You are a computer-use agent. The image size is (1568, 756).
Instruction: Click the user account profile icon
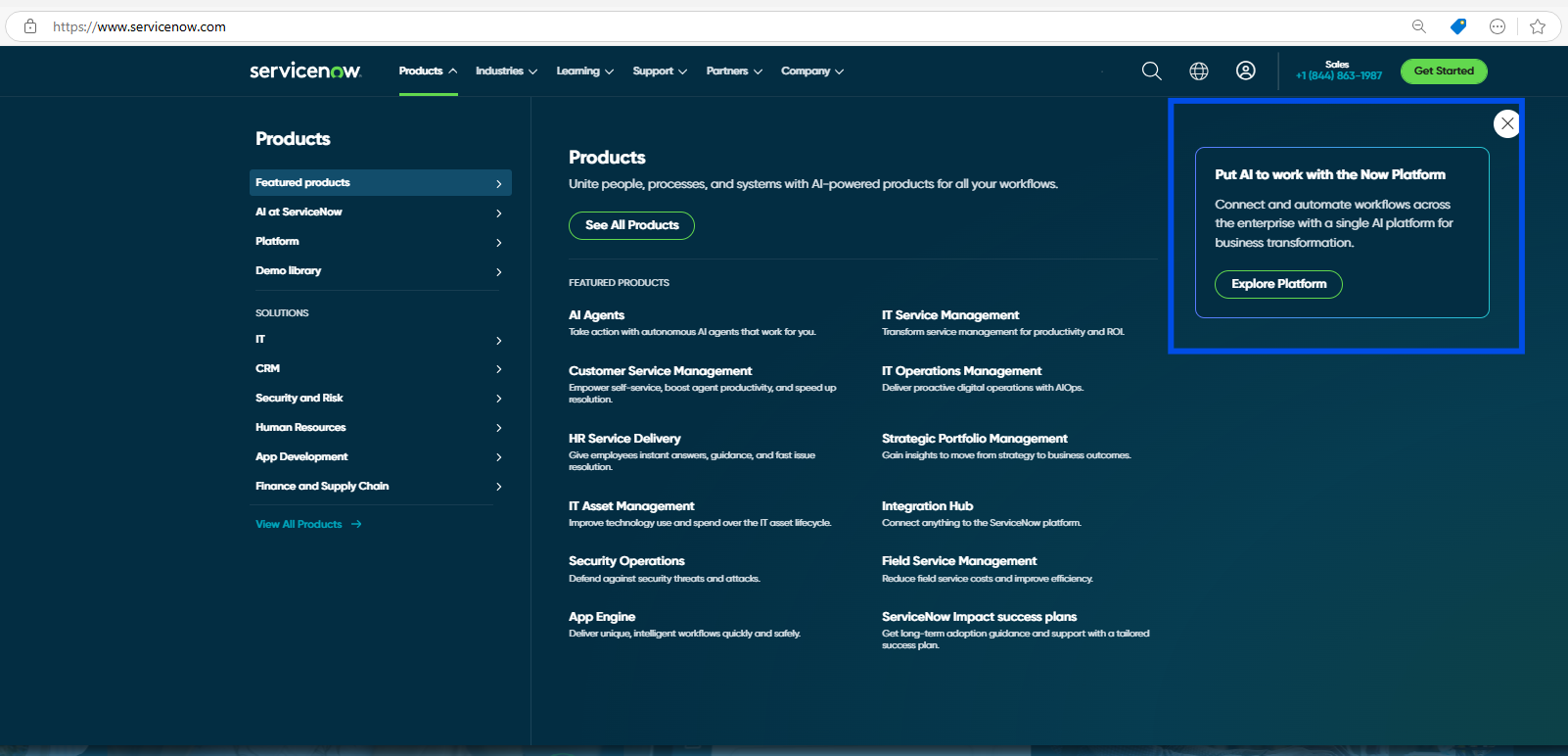click(1246, 71)
